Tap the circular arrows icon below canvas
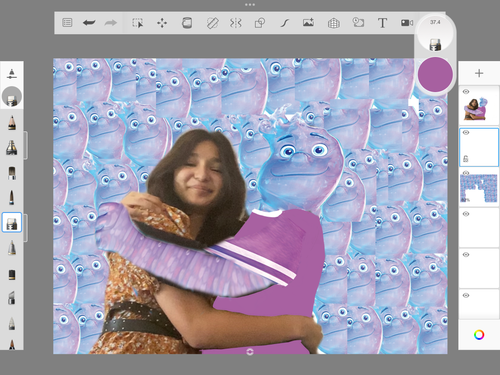The width and height of the screenshot is (500, 375). click(x=250, y=352)
